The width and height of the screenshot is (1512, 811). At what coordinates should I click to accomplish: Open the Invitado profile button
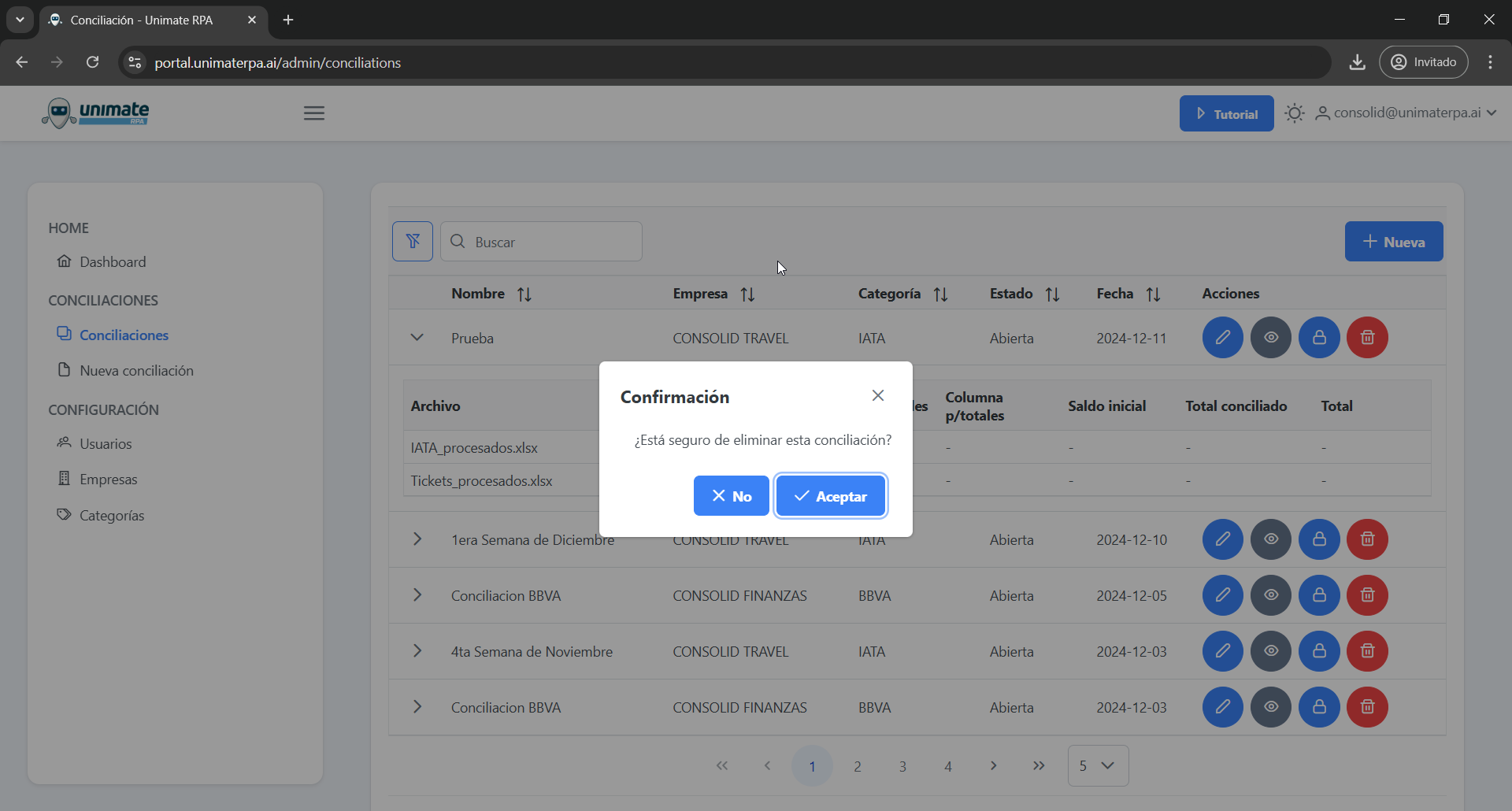click(1424, 62)
